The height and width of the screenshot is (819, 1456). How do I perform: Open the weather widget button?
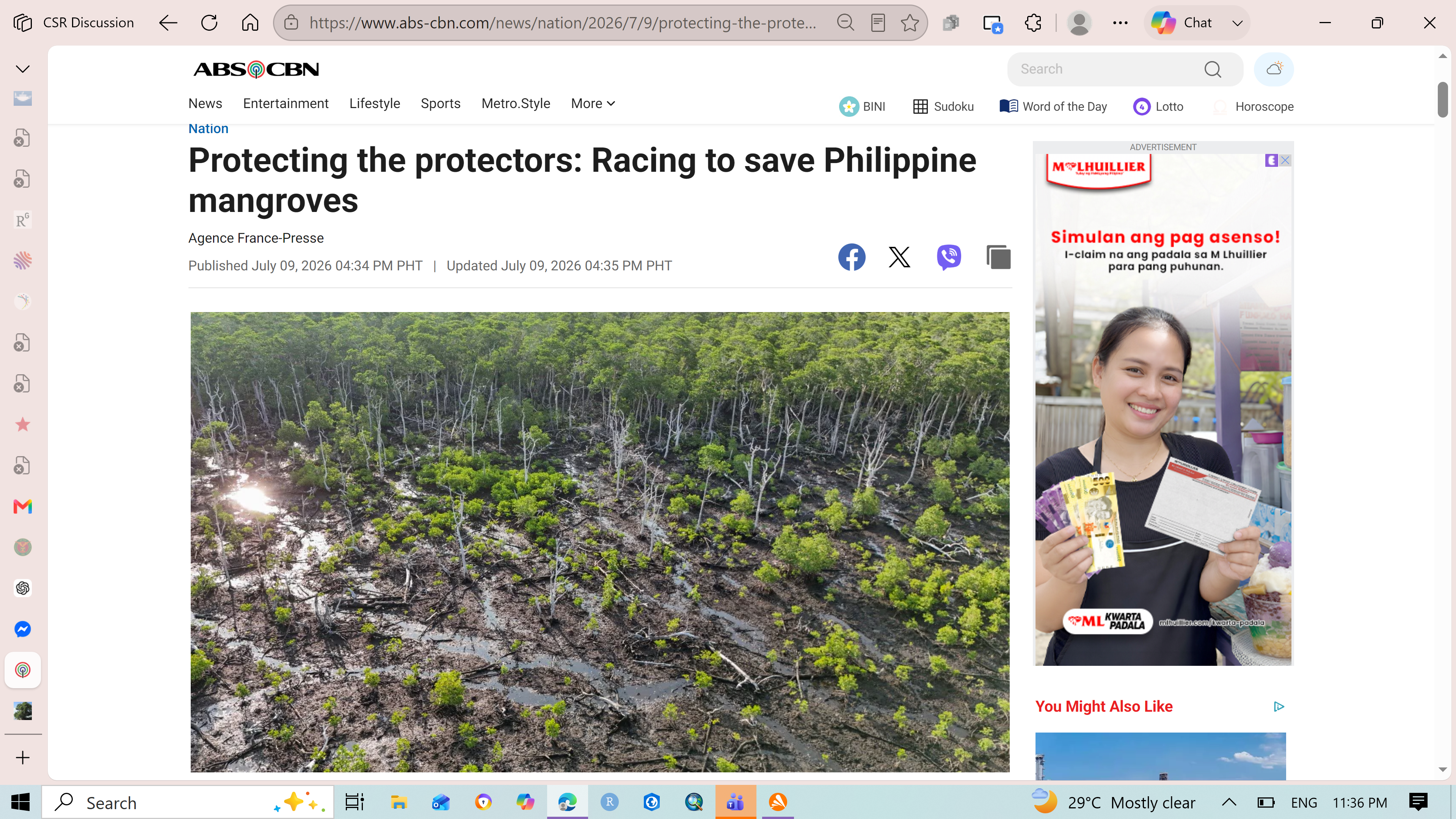[x=1274, y=69]
